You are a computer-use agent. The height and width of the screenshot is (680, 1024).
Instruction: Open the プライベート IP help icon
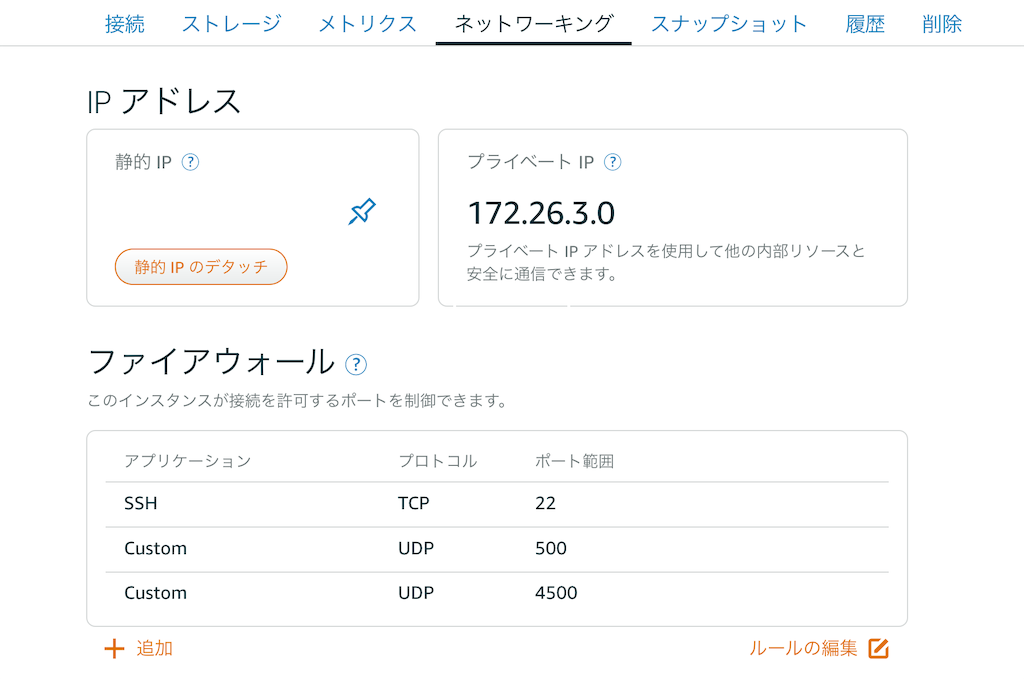tap(614, 161)
